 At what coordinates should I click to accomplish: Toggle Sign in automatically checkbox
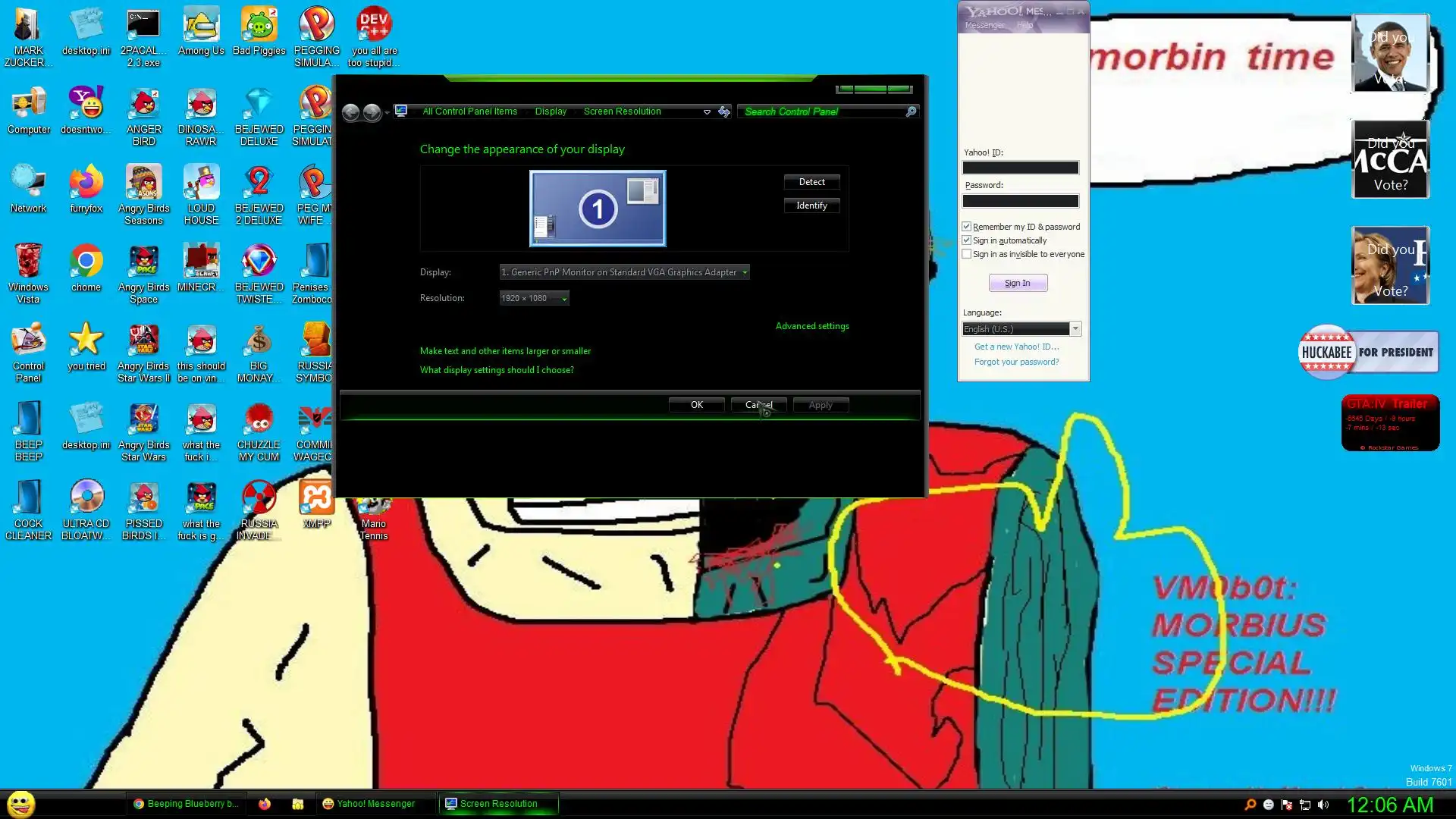967,240
